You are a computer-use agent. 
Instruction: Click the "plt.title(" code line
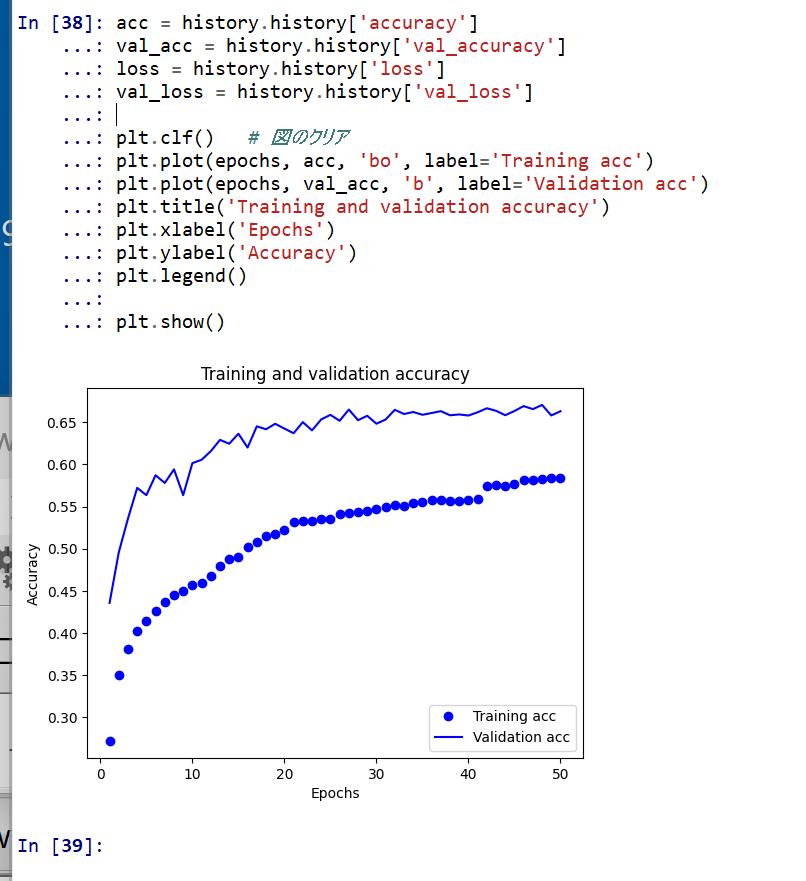[363, 208]
